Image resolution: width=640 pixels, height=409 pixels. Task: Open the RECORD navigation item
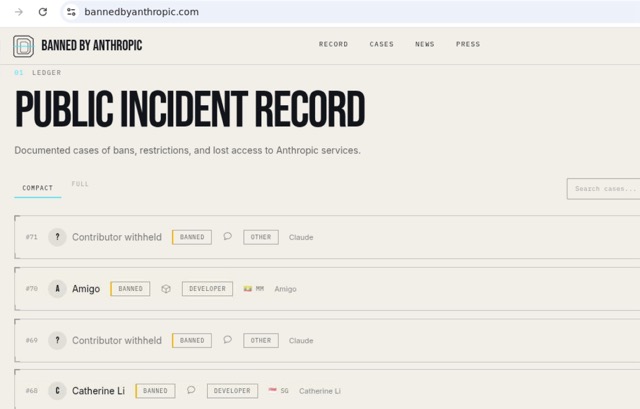[333, 44]
